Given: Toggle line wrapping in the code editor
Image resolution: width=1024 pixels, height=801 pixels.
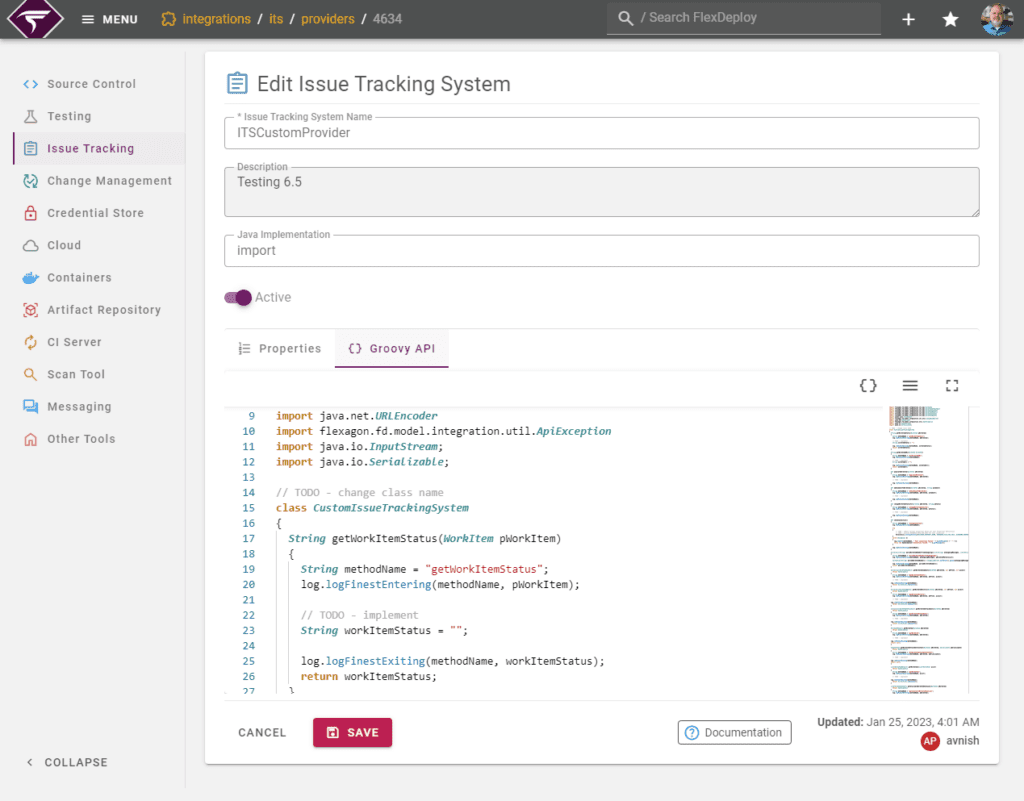Looking at the screenshot, I should click(x=910, y=385).
